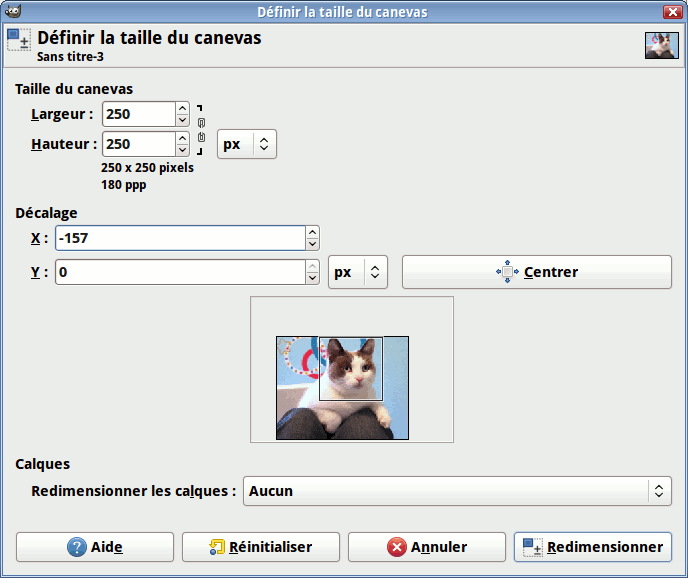This screenshot has height=578, width=688.
Task: Click the Y offset input field
Action: 180,272
